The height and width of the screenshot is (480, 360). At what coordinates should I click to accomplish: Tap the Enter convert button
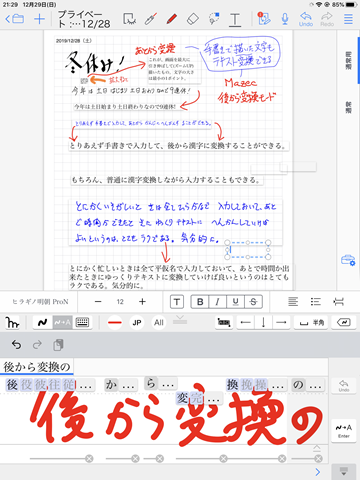click(344, 431)
